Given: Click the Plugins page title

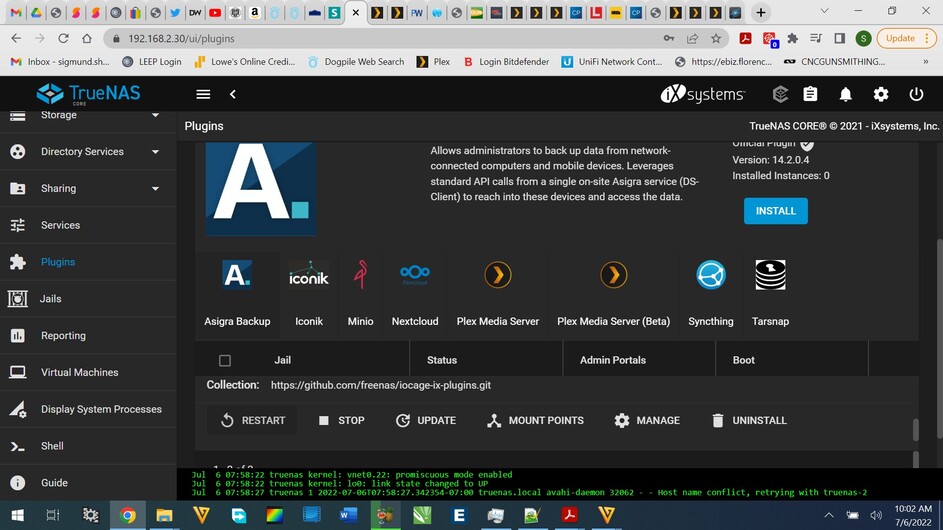Looking at the screenshot, I should 204,126.
